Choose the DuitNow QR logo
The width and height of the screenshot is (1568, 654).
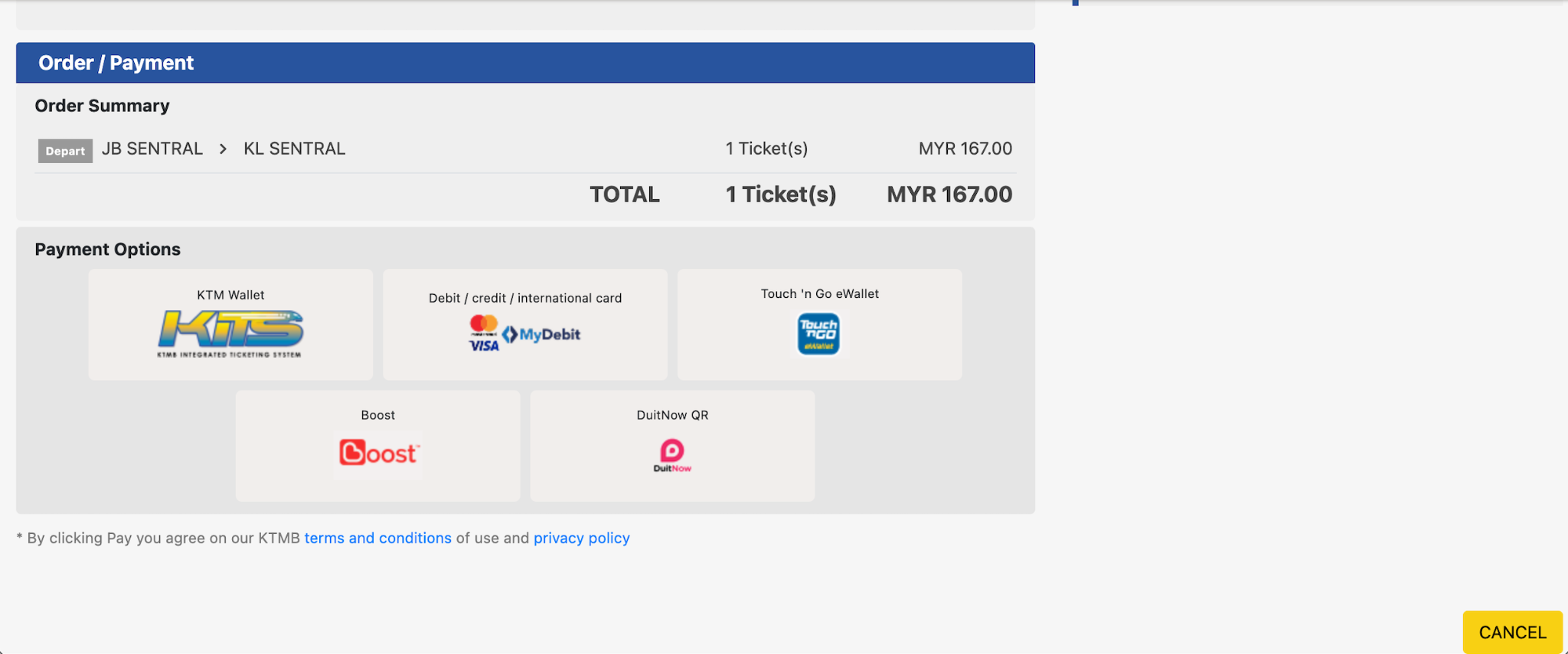(672, 455)
